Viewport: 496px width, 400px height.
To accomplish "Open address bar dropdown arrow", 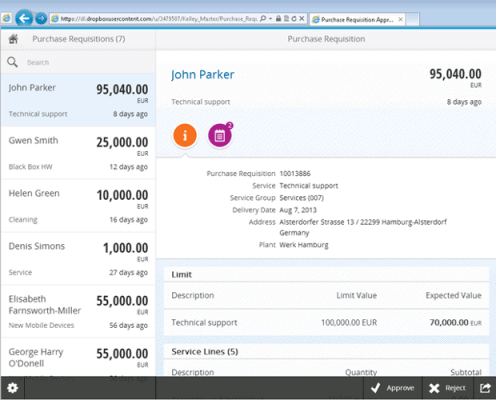I will coord(270,19).
